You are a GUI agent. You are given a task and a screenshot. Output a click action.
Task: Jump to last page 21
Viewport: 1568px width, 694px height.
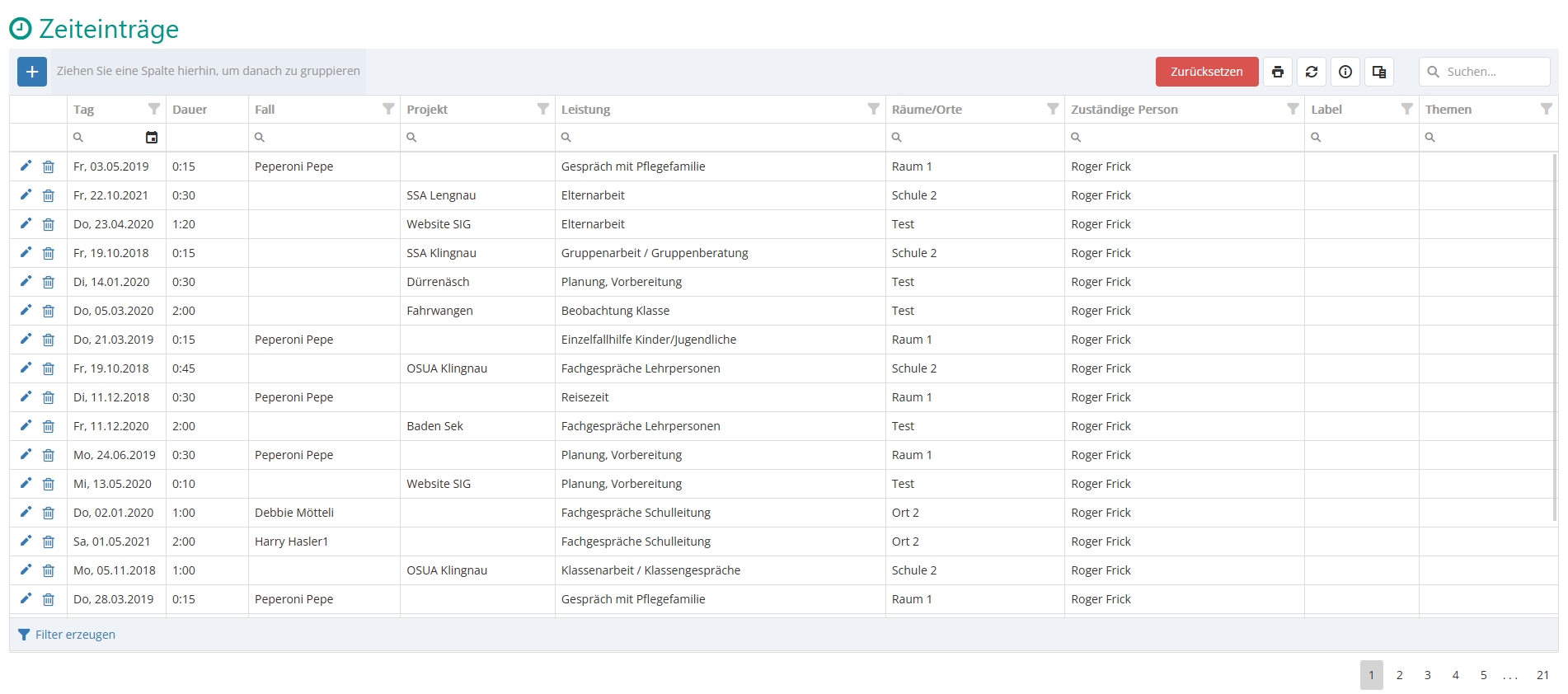[1542, 675]
